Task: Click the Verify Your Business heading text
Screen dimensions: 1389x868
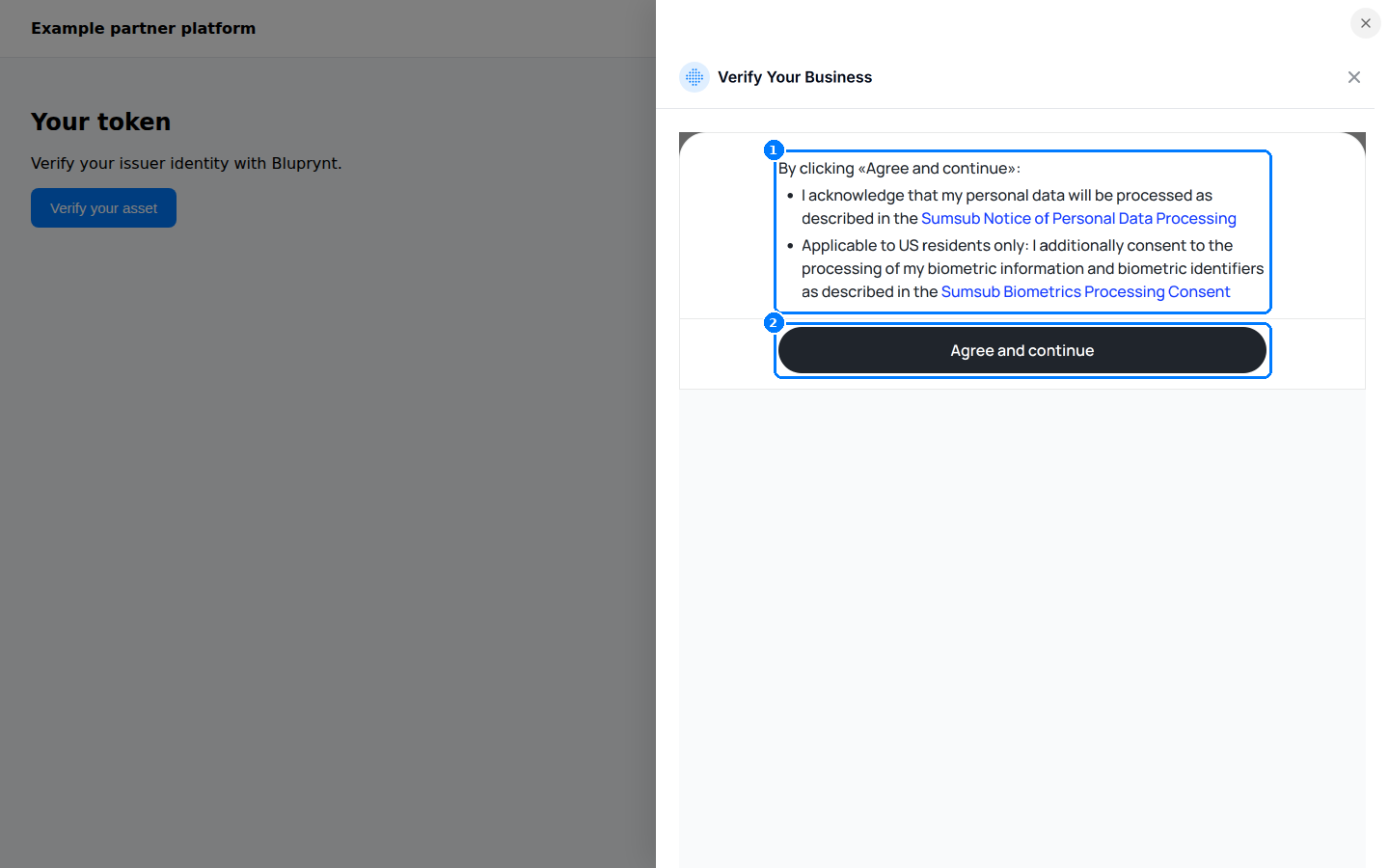Action: [795, 77]
